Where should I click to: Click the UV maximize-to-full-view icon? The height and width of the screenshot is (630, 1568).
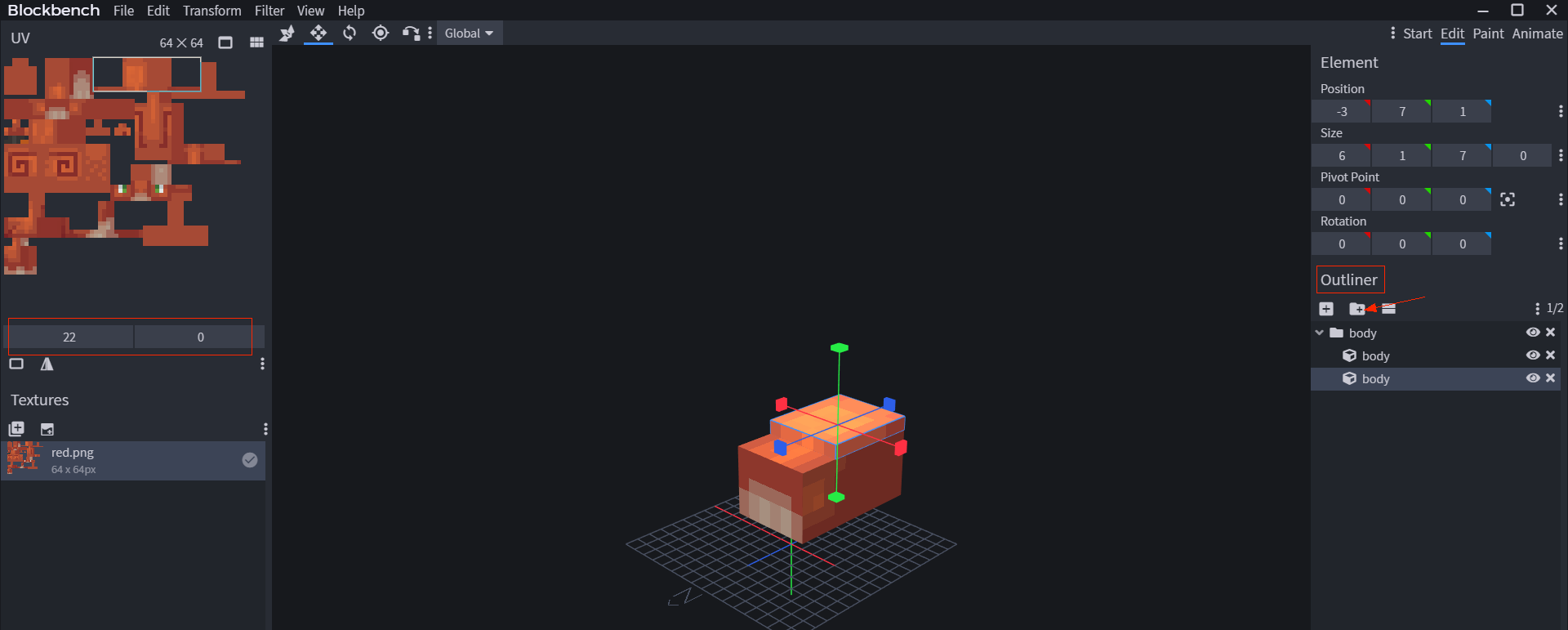coord(225,42)
